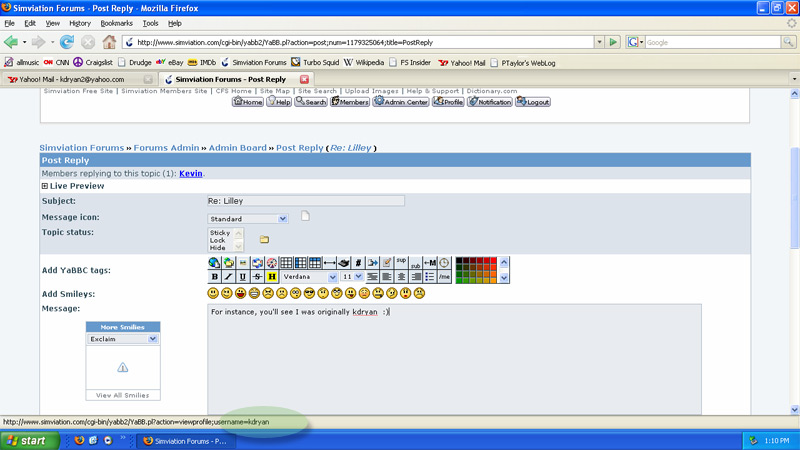The image size is (800, 450).
Task: Open the Verdana font face dropdown
Action: click(333, 277)
